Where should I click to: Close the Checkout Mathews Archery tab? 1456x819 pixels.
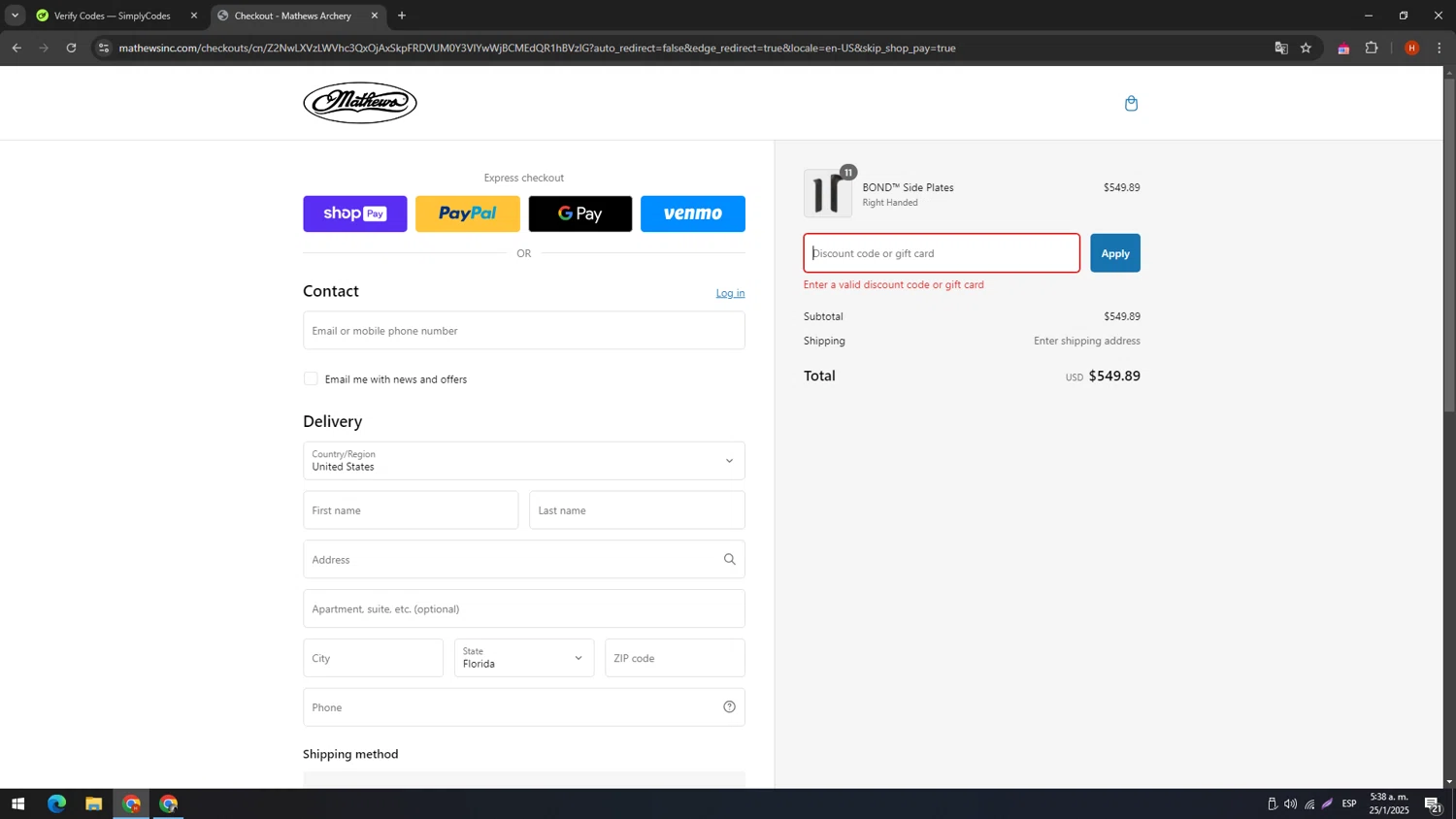point(375,16)
